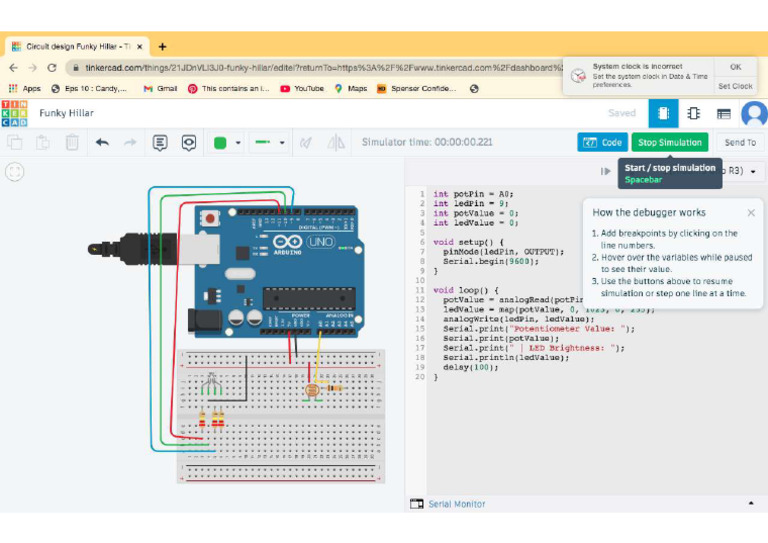The height and width of the screenshot is (543, 768).
Task: Click OK on system clock notification
Action: (735, 67)
